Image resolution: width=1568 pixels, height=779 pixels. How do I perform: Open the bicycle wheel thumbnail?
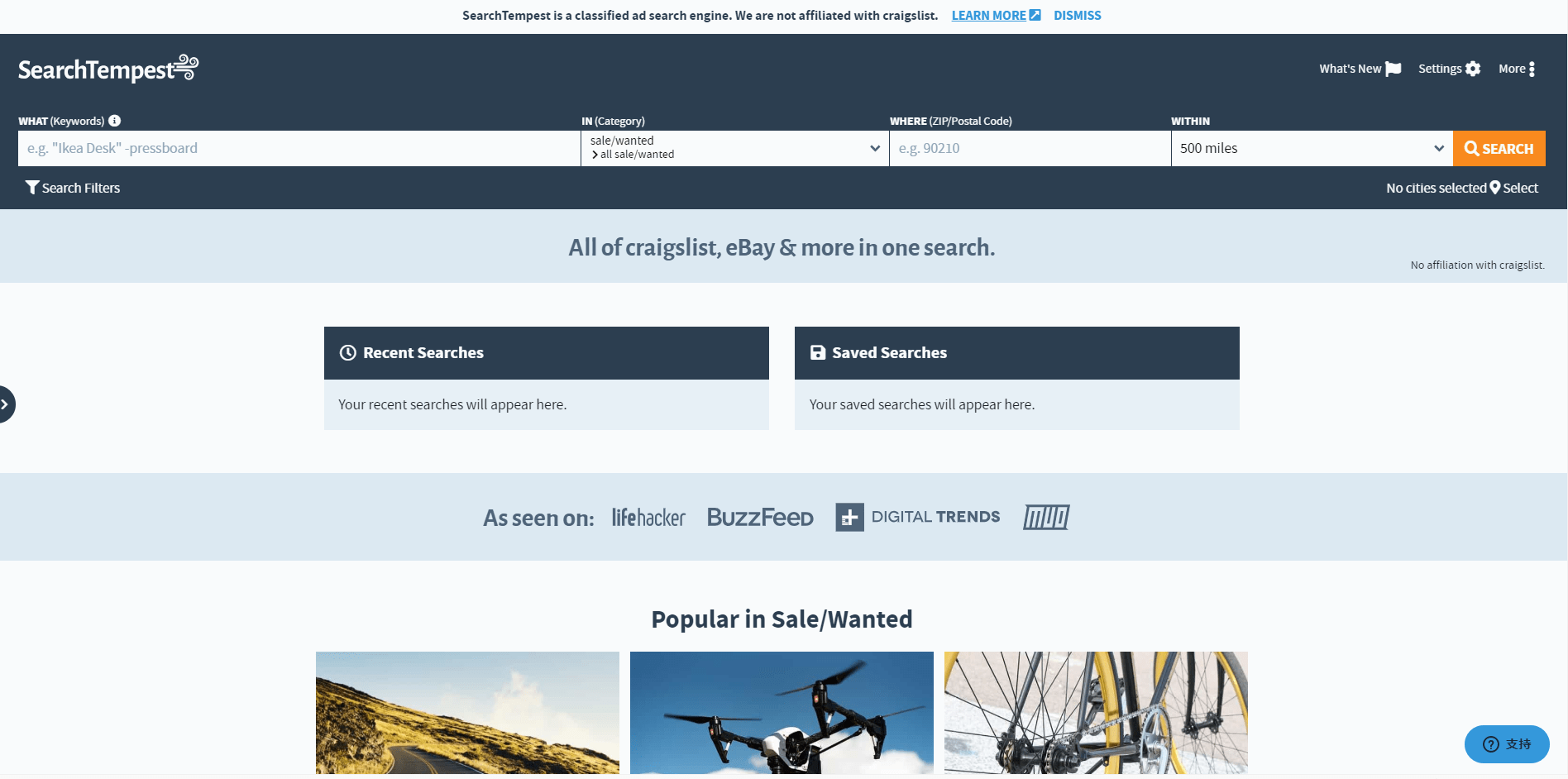pyautogui.click(x=1096, y=713)
